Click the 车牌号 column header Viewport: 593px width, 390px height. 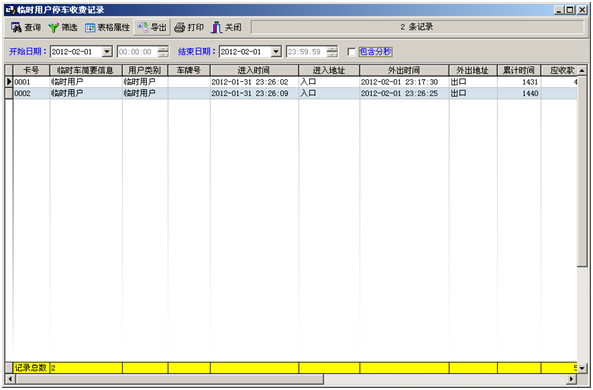point(189,70)
